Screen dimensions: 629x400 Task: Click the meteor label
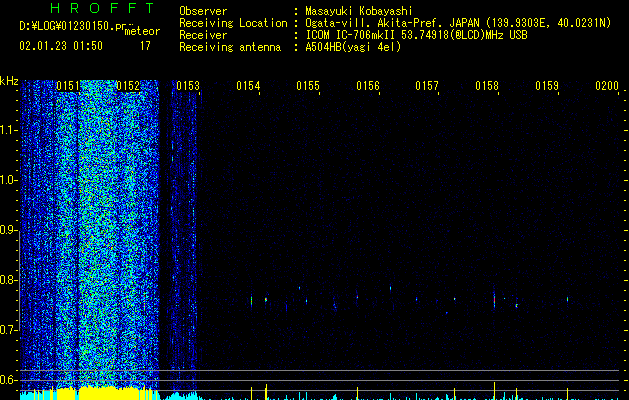142,31
